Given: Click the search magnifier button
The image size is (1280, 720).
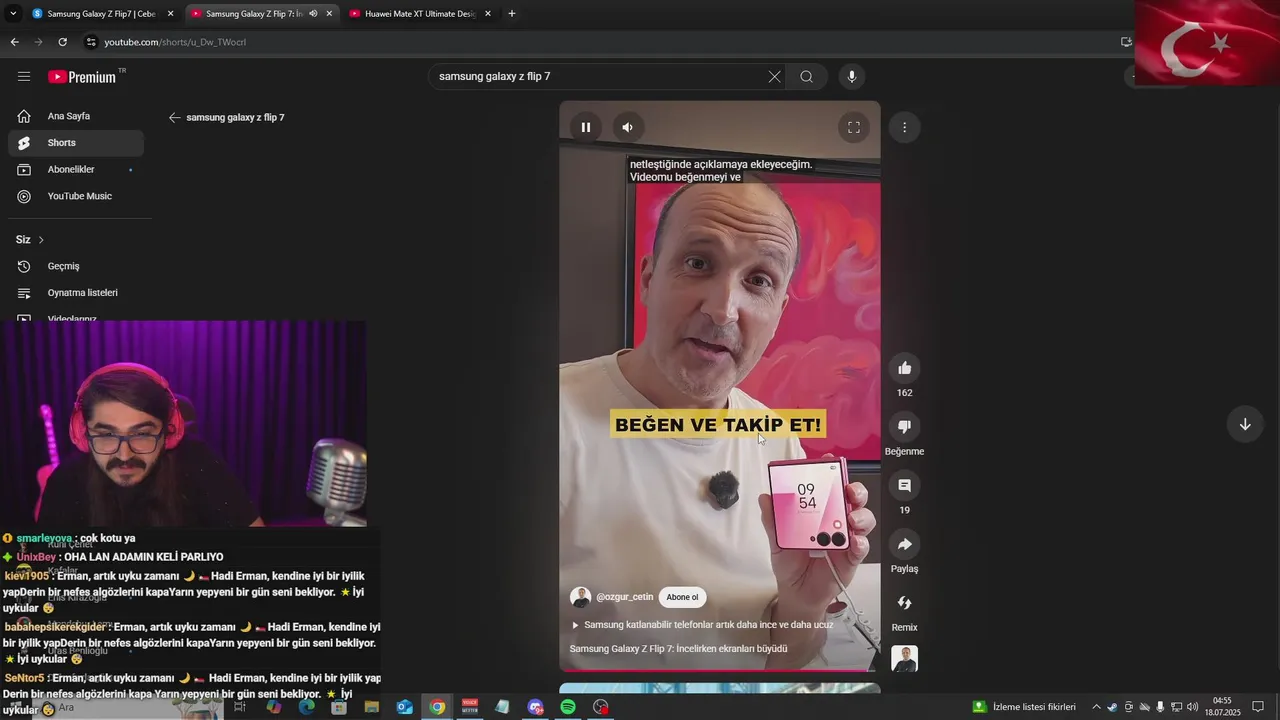Looking at the screenshot, I should click(x=807, y=77).
